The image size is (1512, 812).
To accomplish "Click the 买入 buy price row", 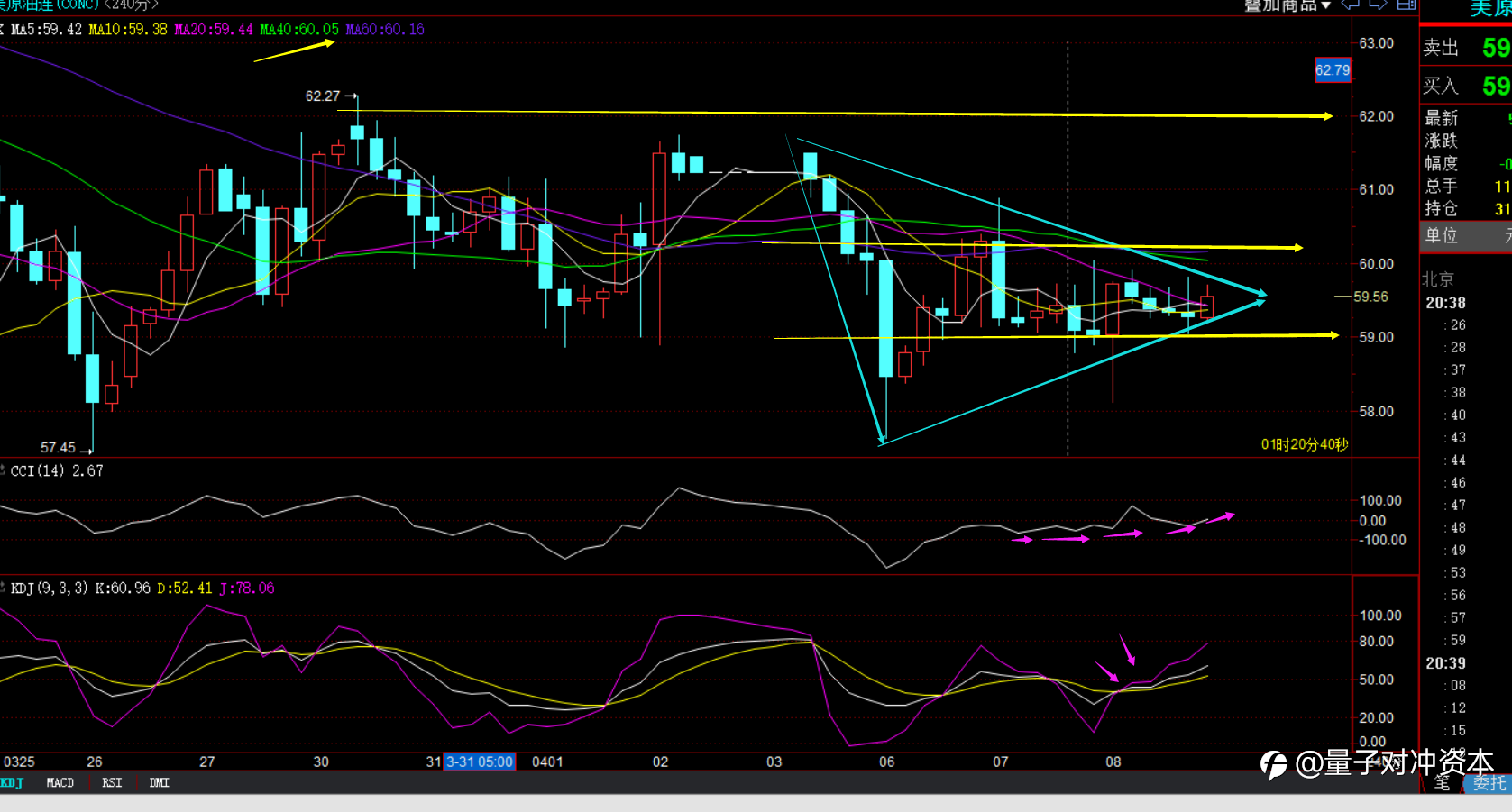I will (x=1466, y=87).
